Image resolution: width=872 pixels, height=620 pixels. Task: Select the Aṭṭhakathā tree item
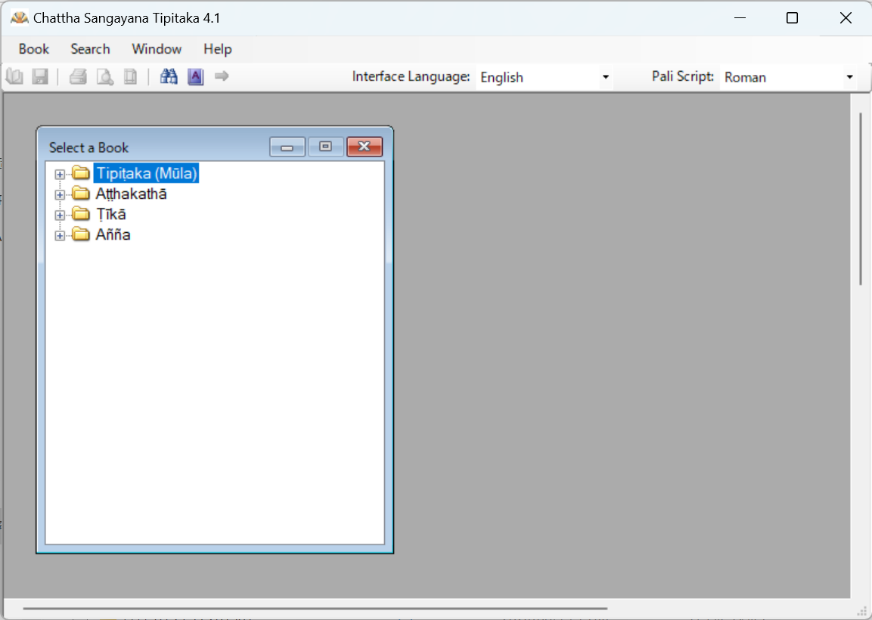(131, 194)
